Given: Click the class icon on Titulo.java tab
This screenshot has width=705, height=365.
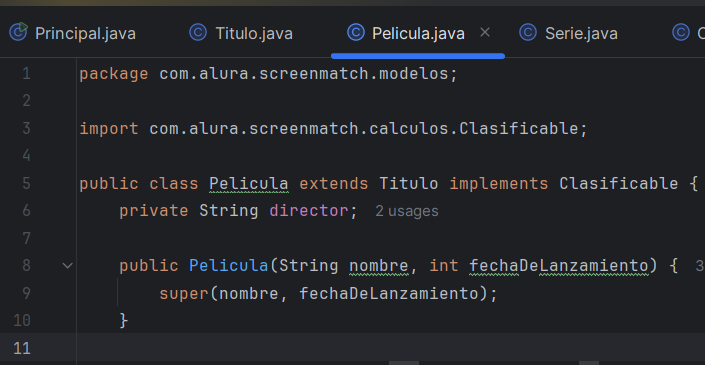Looking at the screenshot, I should coord(198,32).
